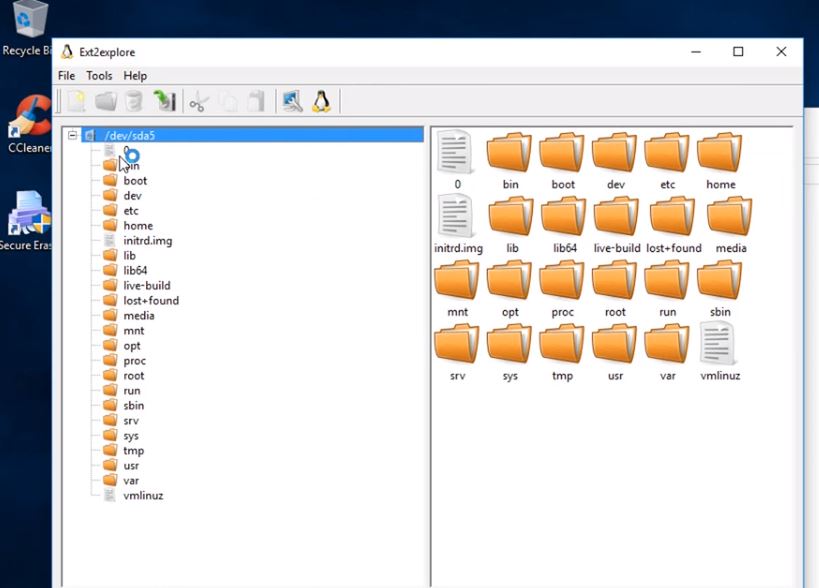This screenshot has height=588, width=819.
Task: Select the CCleaner desktop shortcut
Action: pos(29,124)
